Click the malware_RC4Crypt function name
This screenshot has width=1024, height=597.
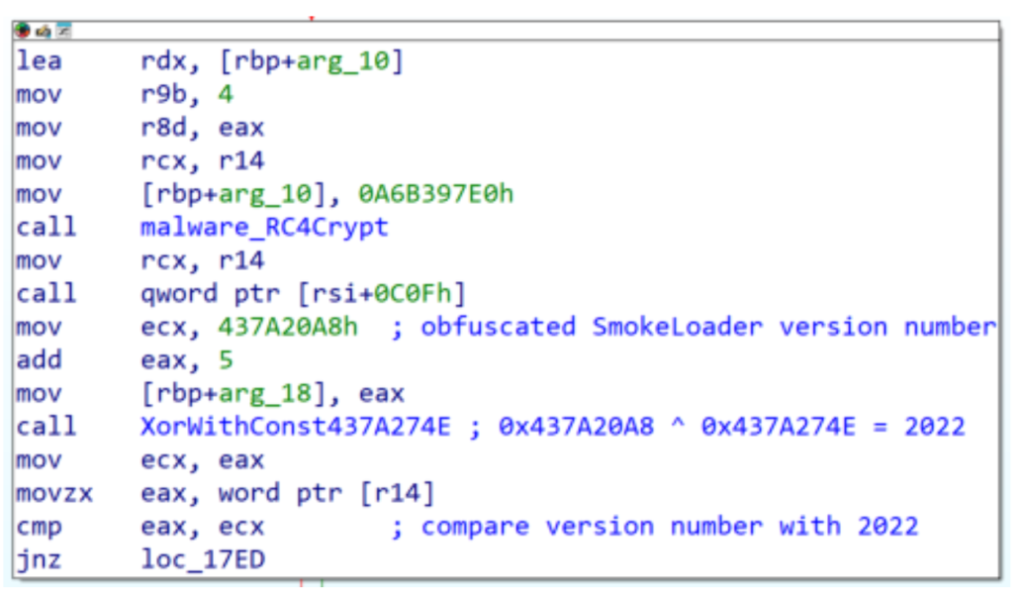(264, 228)
